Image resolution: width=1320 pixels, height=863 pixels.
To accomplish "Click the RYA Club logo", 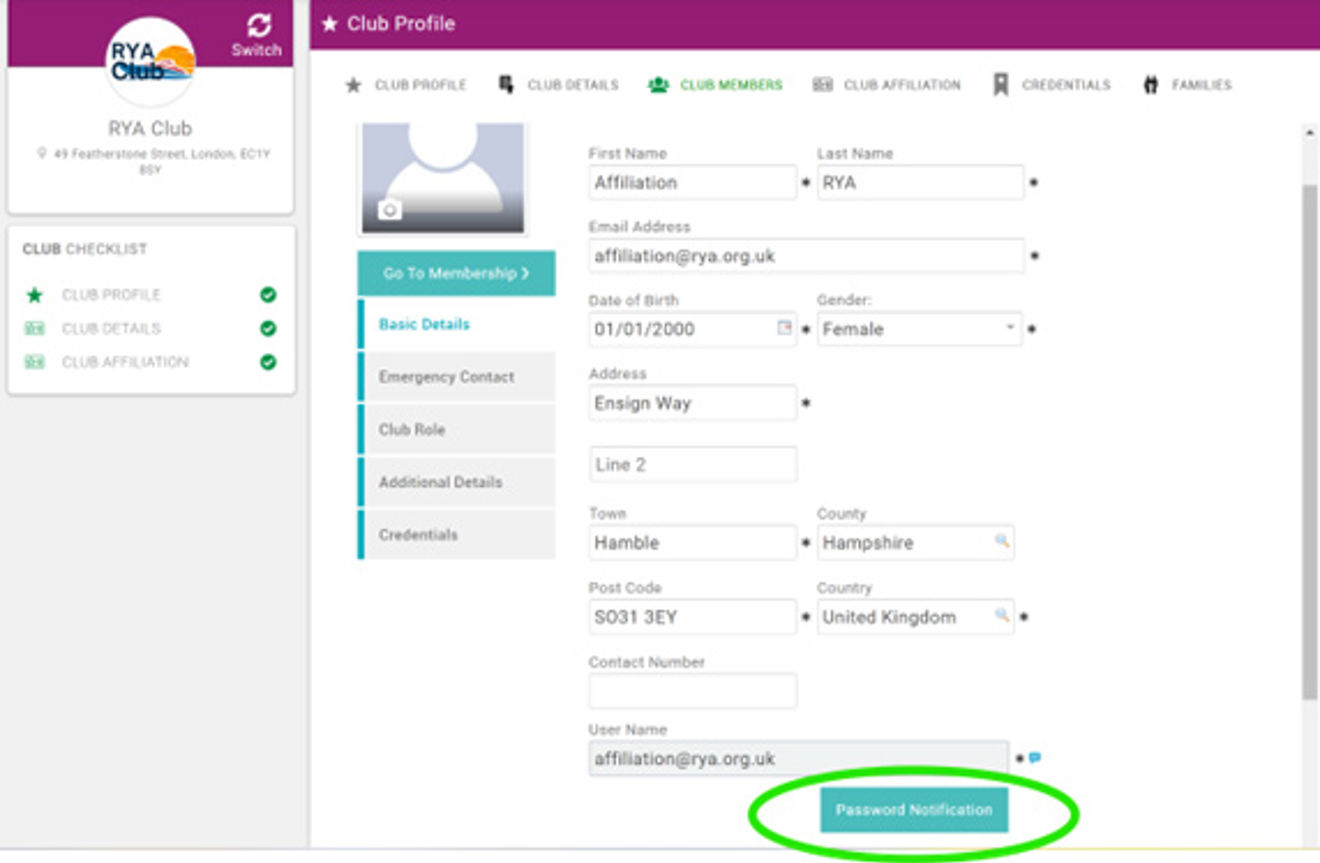I will click(150, 62).
